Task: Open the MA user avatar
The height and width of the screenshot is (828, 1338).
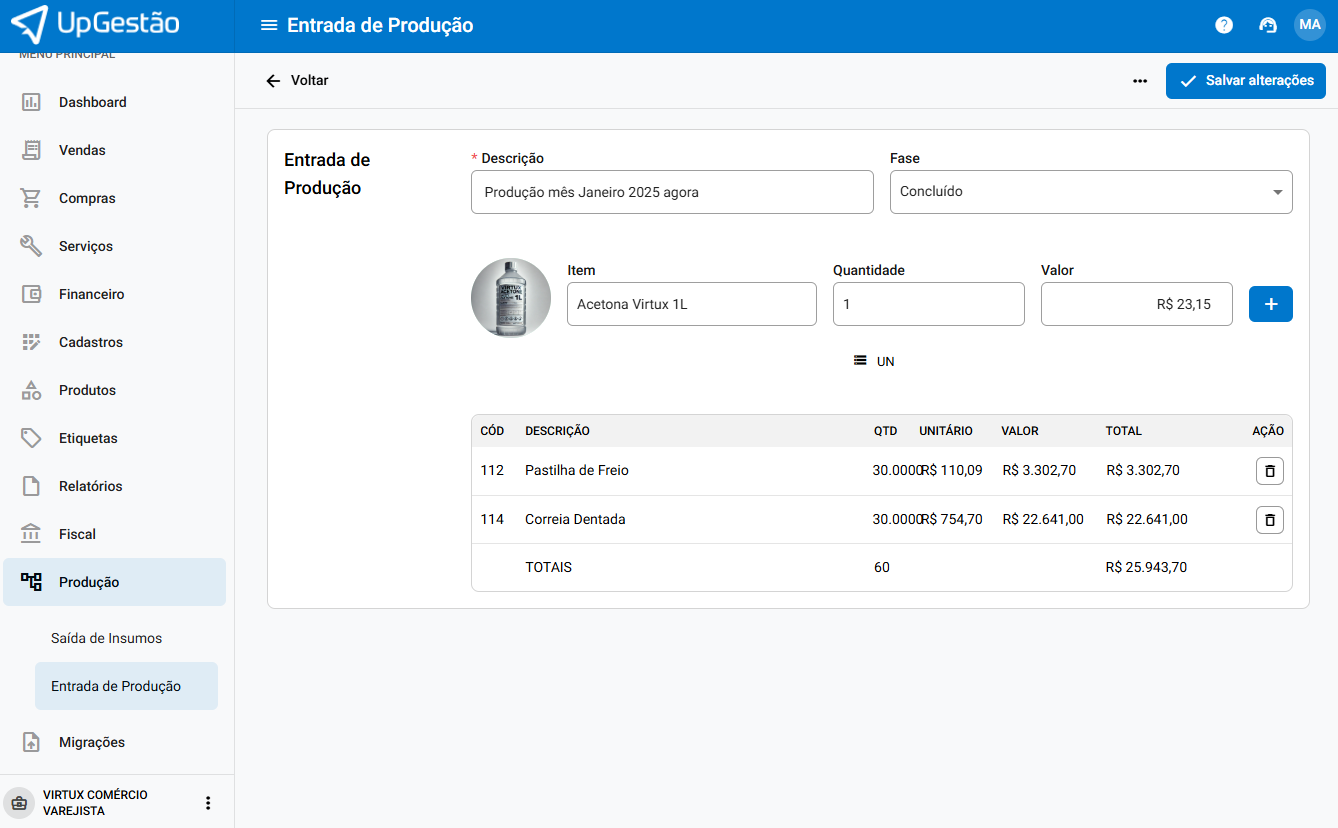Action: (1310, 25)
